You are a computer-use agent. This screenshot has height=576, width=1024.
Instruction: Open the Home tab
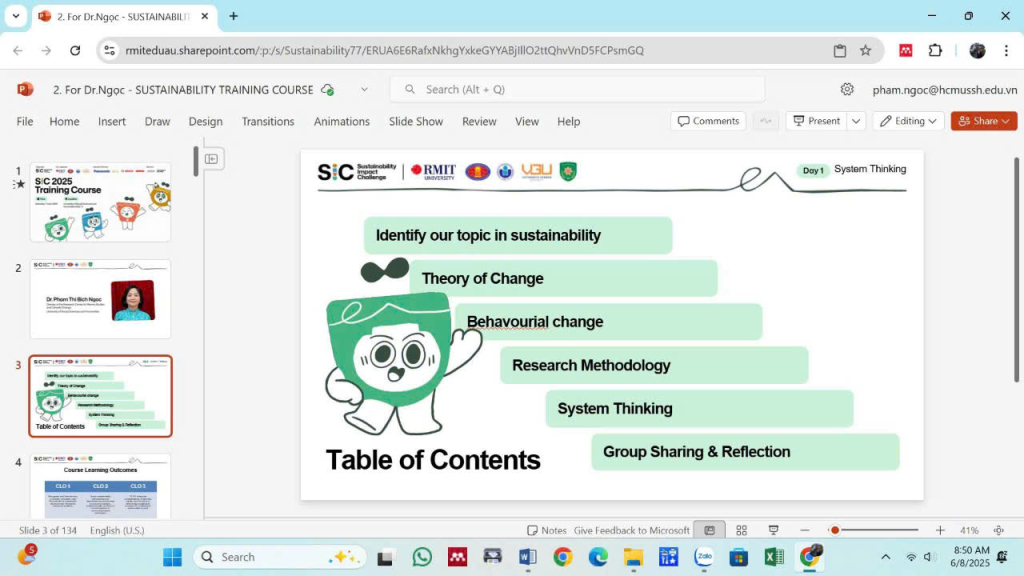[x=64, y=121]
